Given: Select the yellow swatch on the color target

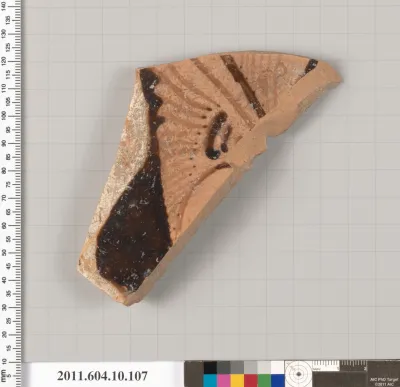Looking at the screenshot, I should pos(237,381).
